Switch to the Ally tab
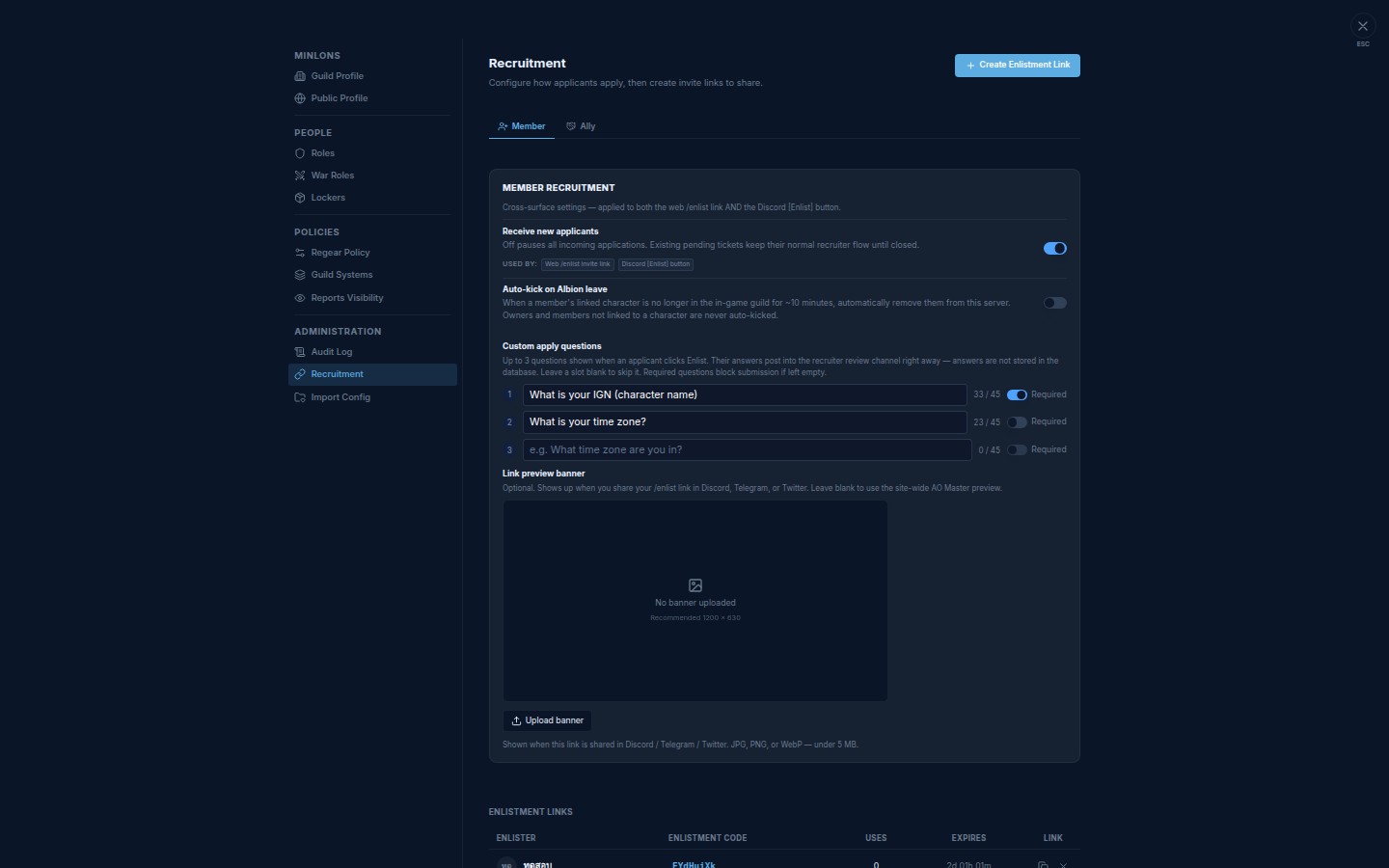Viewport: 1389px width, 868px height. pyautogui.click(x=581, y=126)
